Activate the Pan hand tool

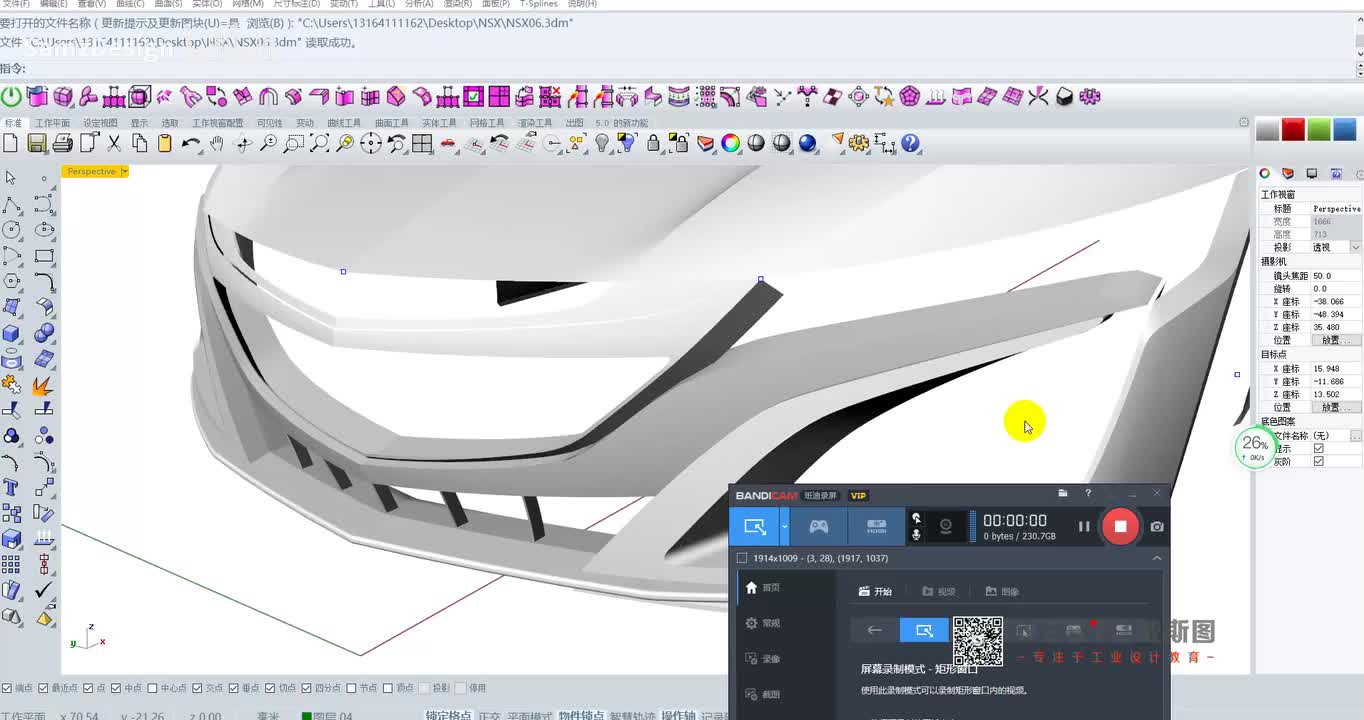coord(217,144)
